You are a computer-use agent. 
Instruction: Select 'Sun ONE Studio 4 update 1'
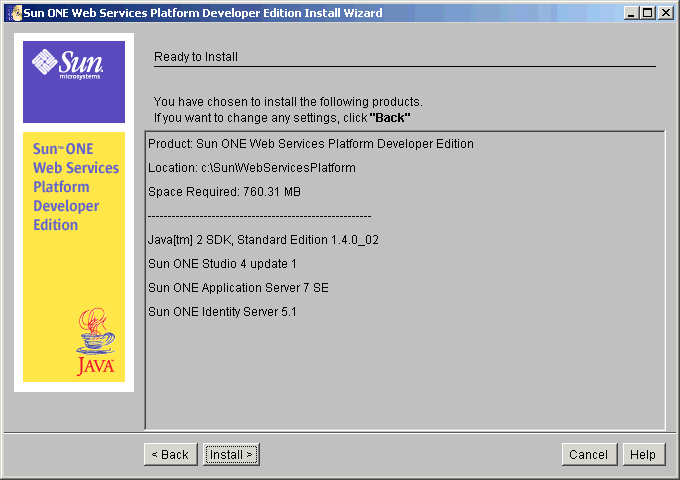coord(222,264)
